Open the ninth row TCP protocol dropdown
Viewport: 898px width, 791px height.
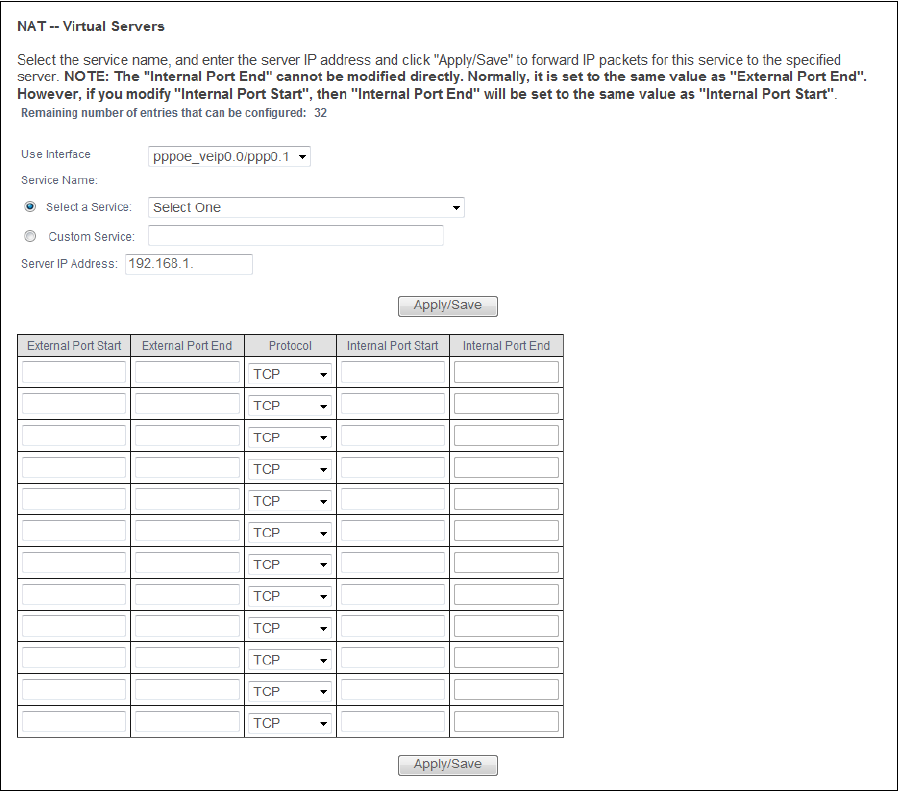[x=290, y=628]
